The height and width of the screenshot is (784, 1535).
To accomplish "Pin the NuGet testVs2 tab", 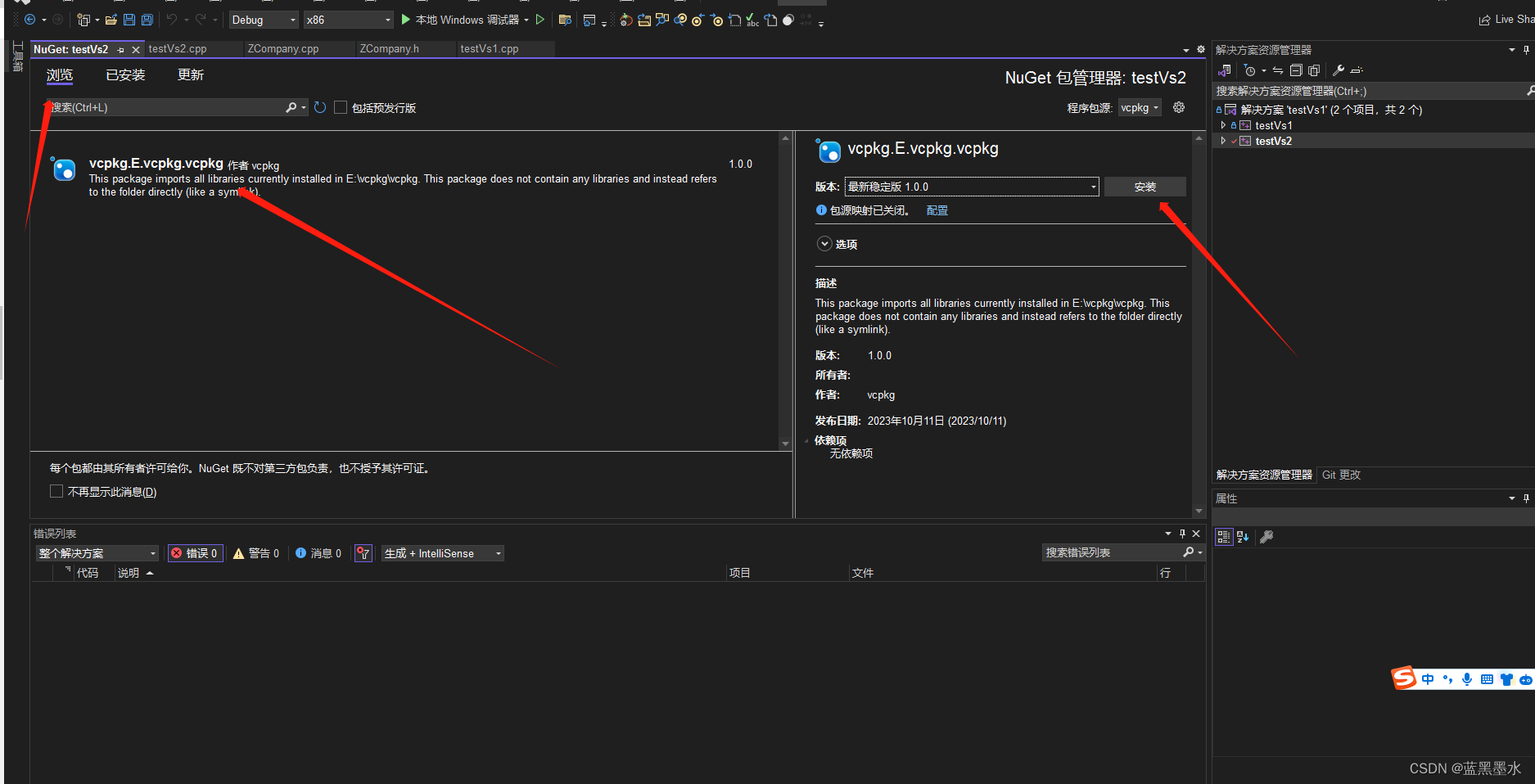I will 121,50.
